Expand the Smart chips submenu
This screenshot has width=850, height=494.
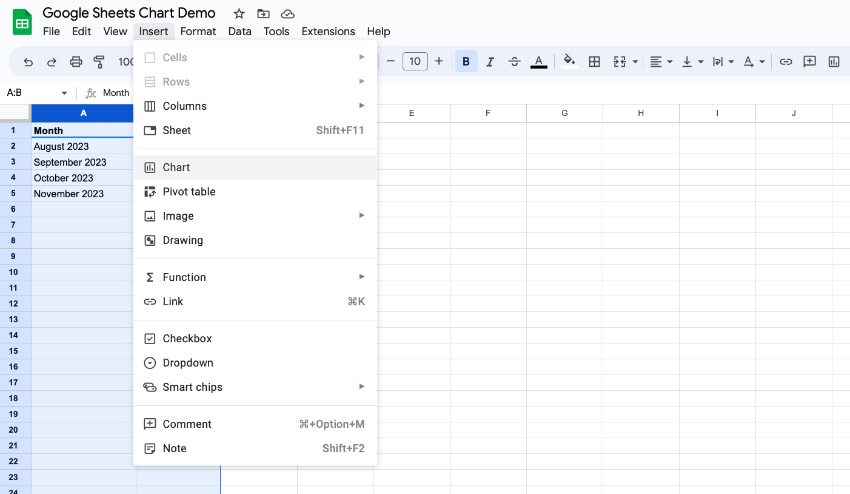tap(255, 387)
